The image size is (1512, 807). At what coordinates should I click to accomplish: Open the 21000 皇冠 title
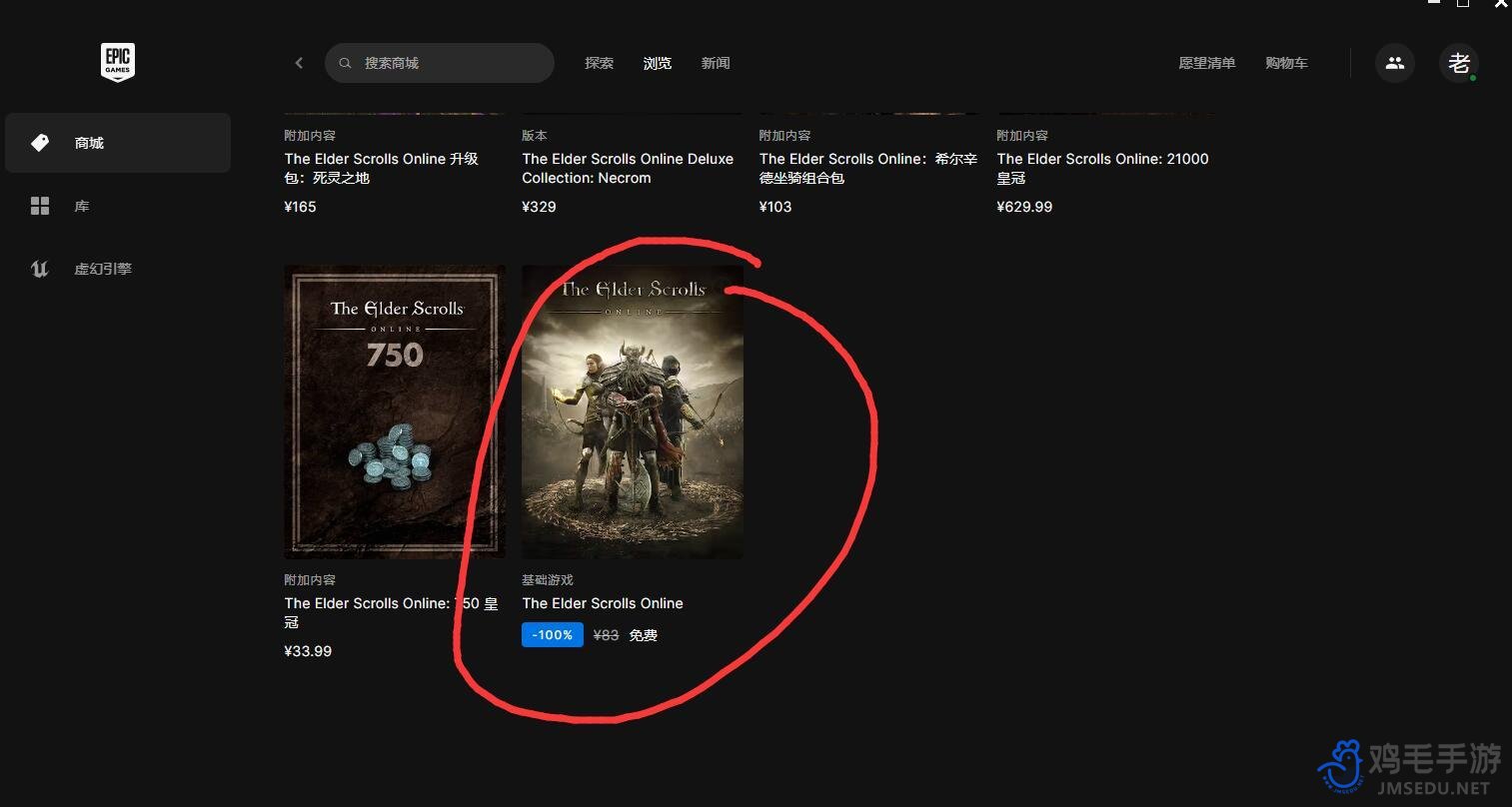pos(1102,168)
